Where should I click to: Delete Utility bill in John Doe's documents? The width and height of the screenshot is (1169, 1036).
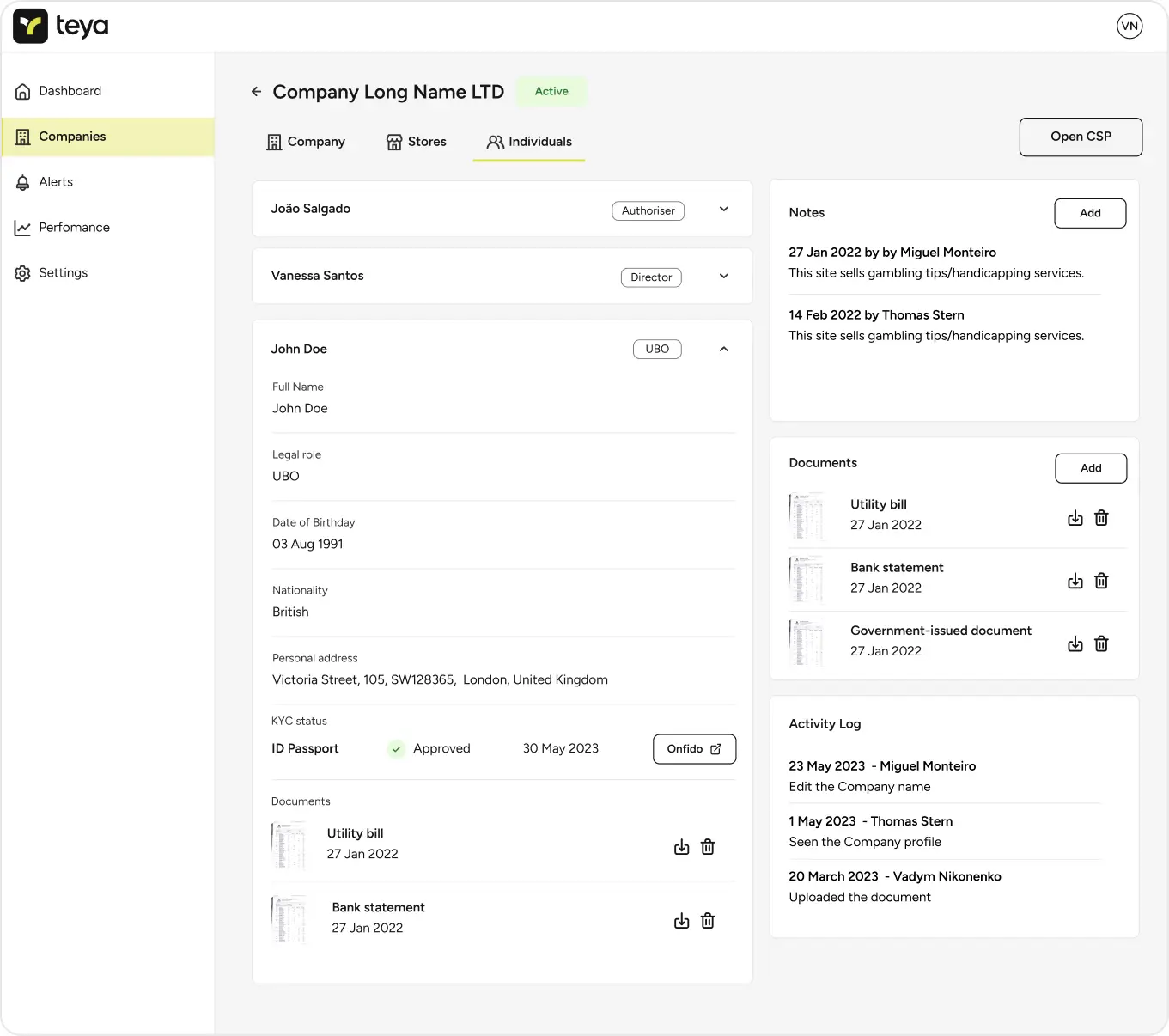708,847
